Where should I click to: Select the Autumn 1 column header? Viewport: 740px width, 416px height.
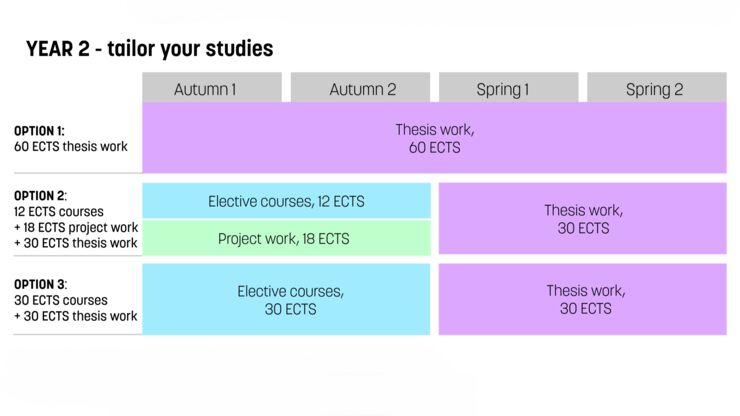click(x=205, y=89)
